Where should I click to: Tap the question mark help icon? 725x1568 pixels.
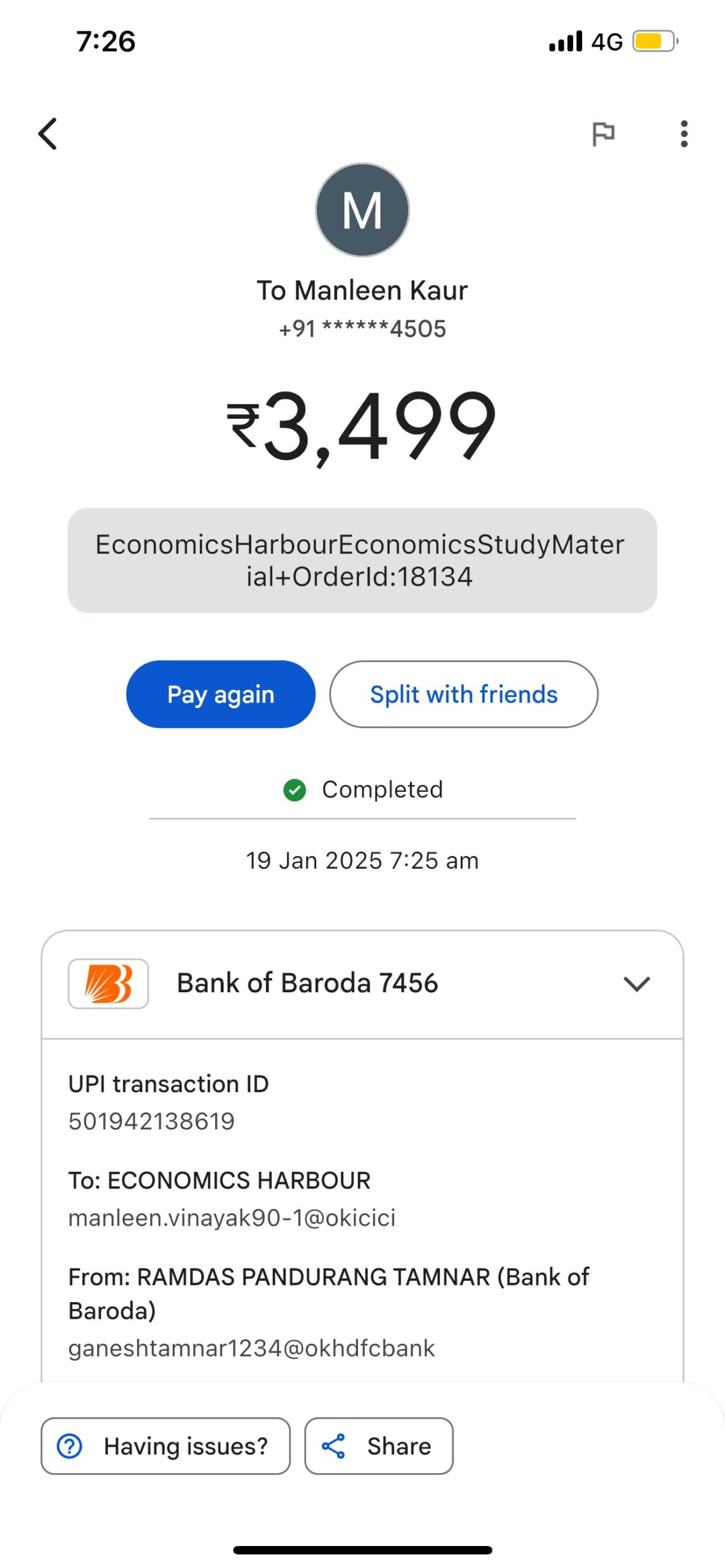click(x=70, y=1445)
